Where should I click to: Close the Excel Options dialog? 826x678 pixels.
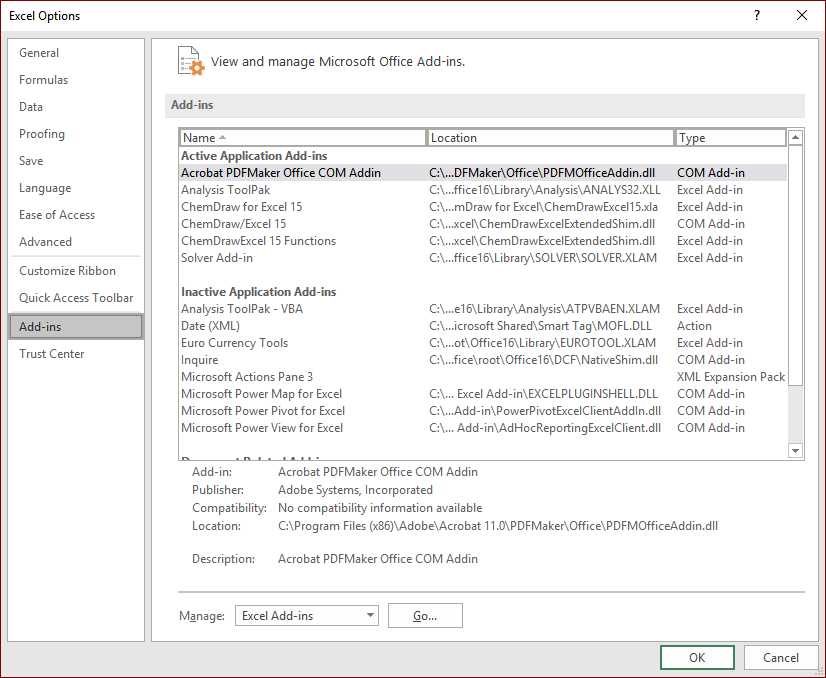[802, 15]
